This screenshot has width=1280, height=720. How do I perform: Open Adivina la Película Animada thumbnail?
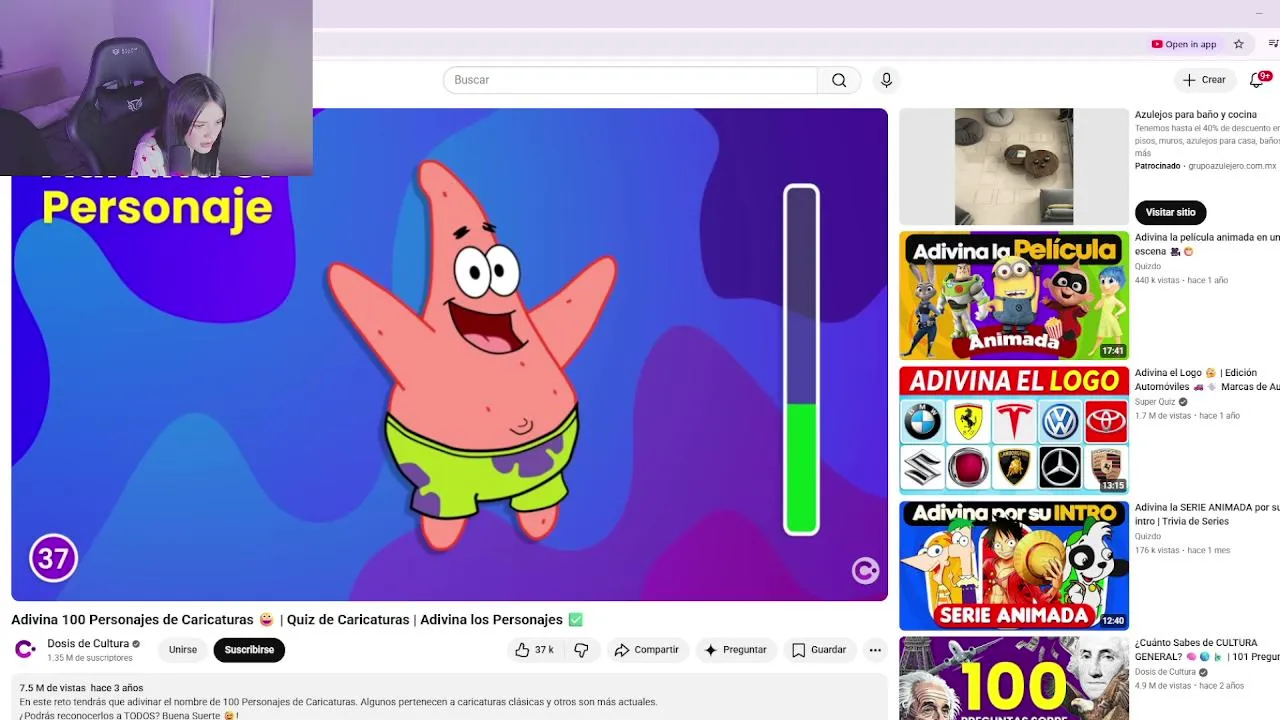coord(1014,295)
